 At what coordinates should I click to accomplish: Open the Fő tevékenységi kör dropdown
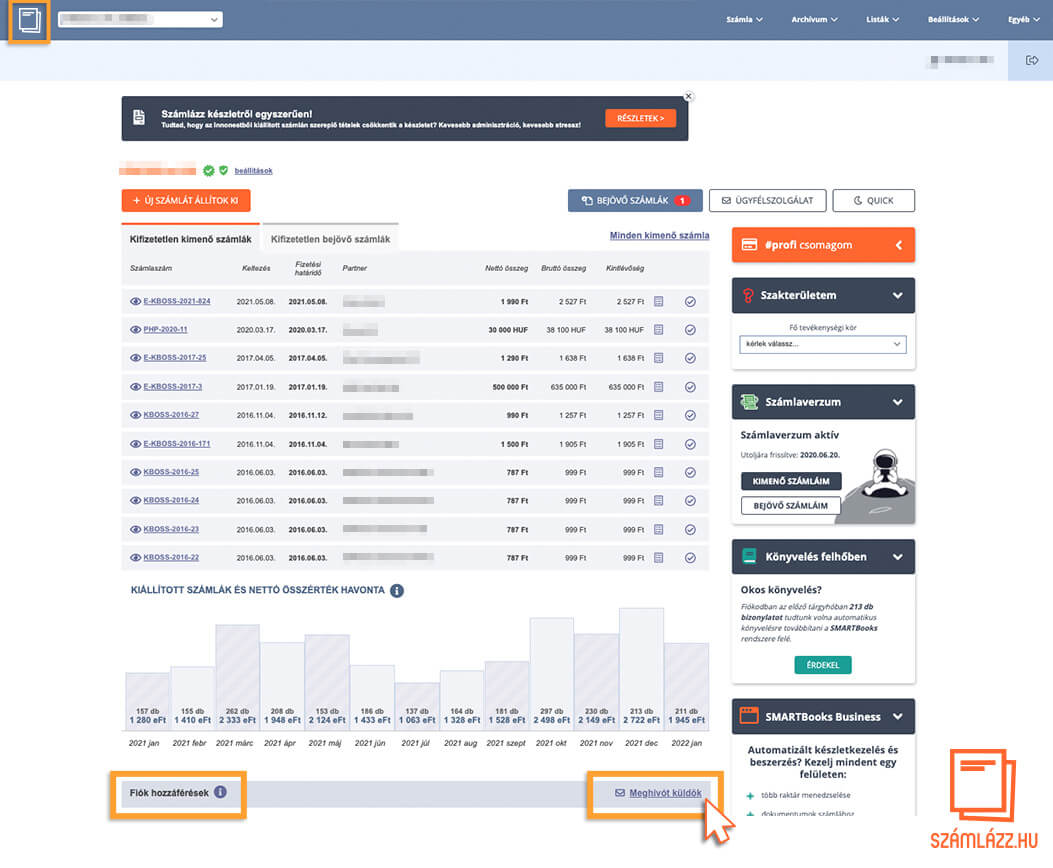click(x=822, y=344)
